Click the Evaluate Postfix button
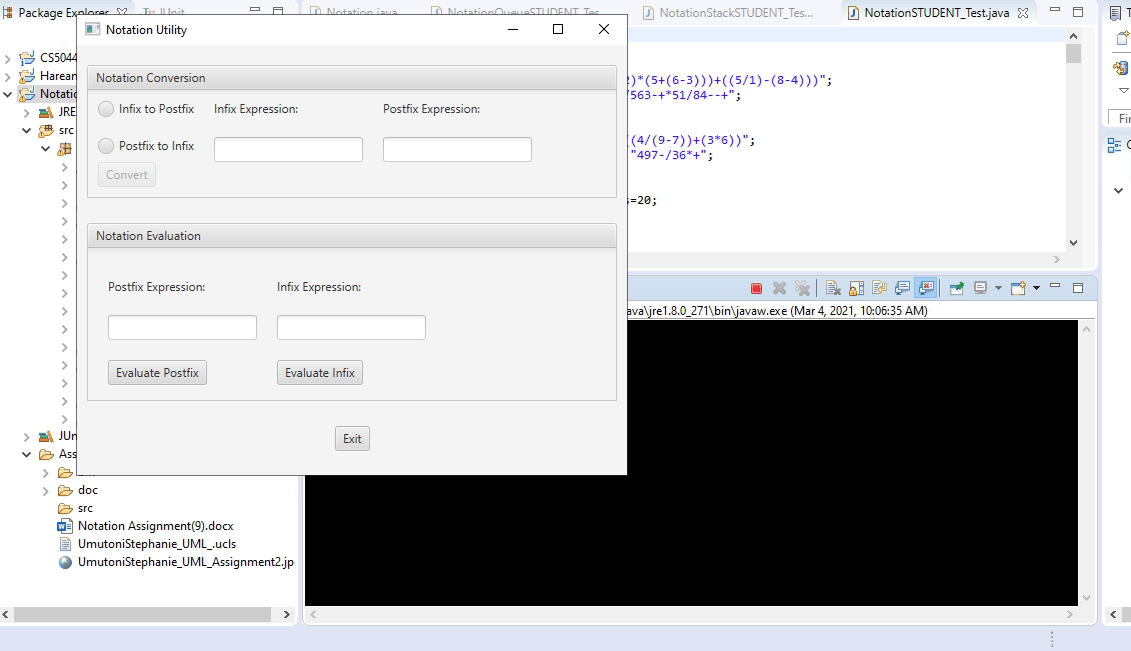Screen dimensions: 1131x651 tap(157, 373)
